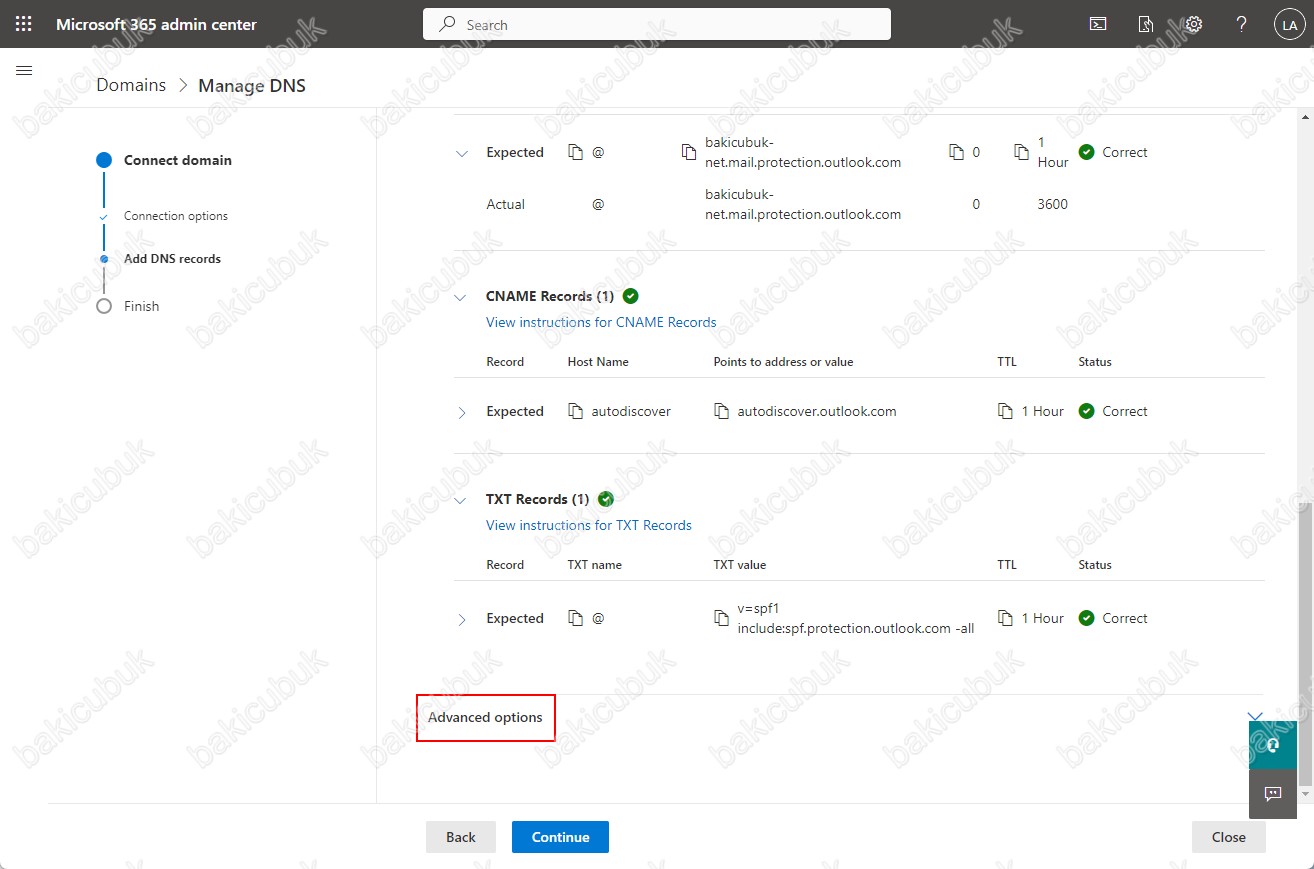Select the Add DNS records step
The width and height of the screenshot is (1314, 869).
(x=172, y=258)
